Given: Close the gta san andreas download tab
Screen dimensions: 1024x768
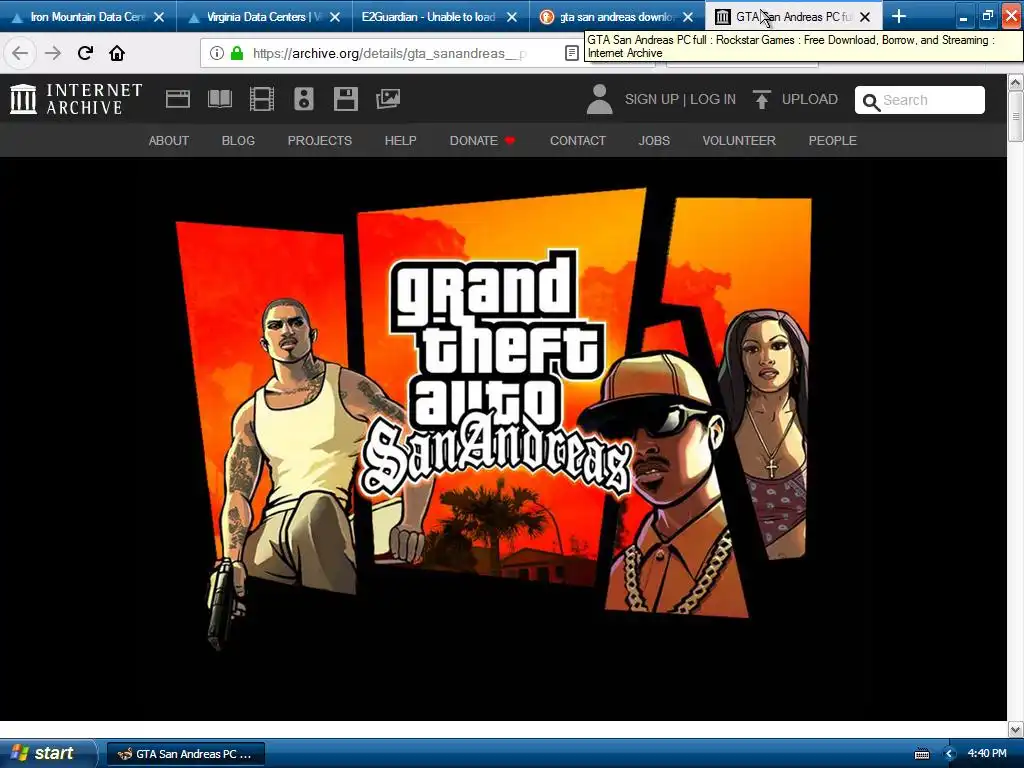Looking at the screenshot, I should [688, 17].
